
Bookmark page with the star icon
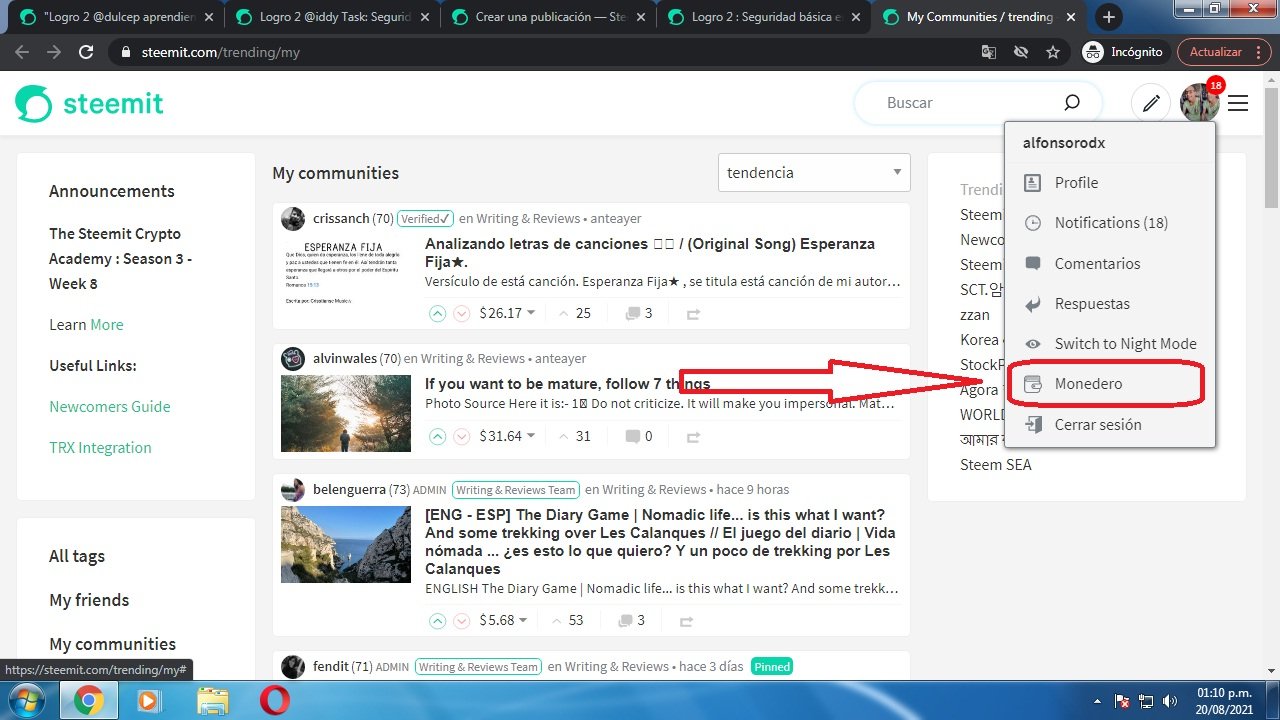[x=1052, y=52]
